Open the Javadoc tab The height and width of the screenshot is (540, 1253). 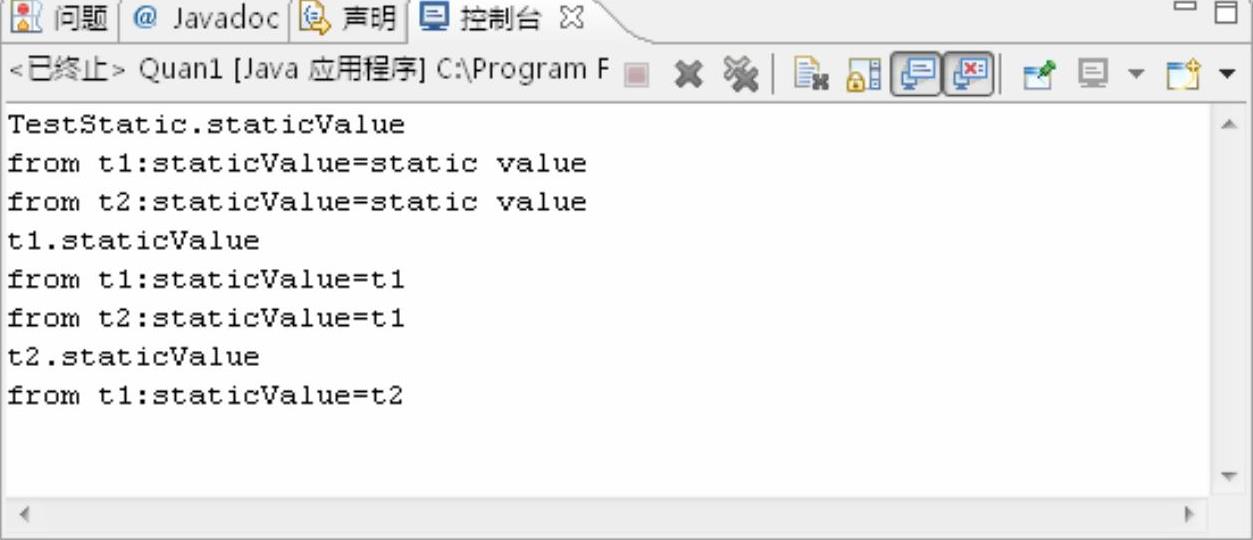pos(206,17)
